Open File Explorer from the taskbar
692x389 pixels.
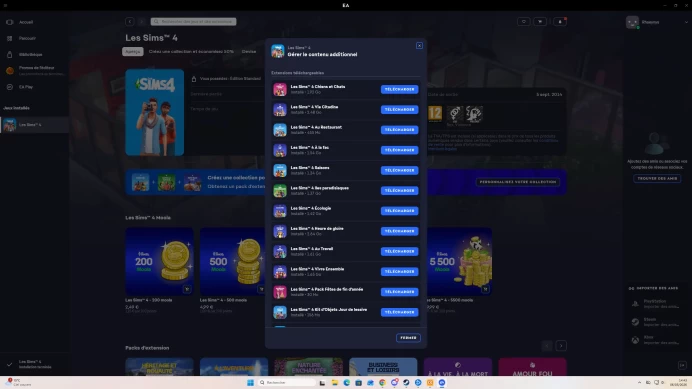[x=335, y=383]
